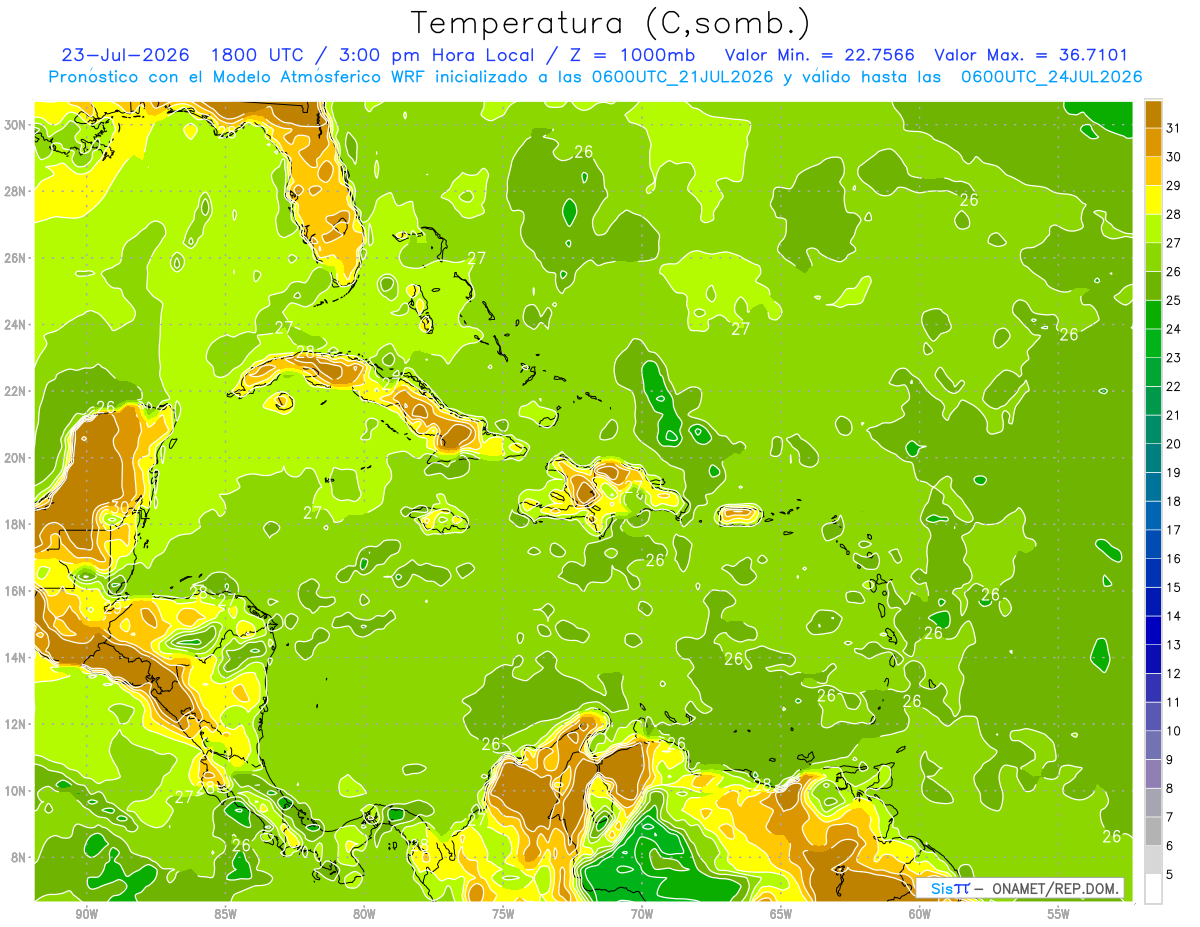Pick the light gray swatch between legend 5 and 6

pyautogui.click(x=1153, y=860)
